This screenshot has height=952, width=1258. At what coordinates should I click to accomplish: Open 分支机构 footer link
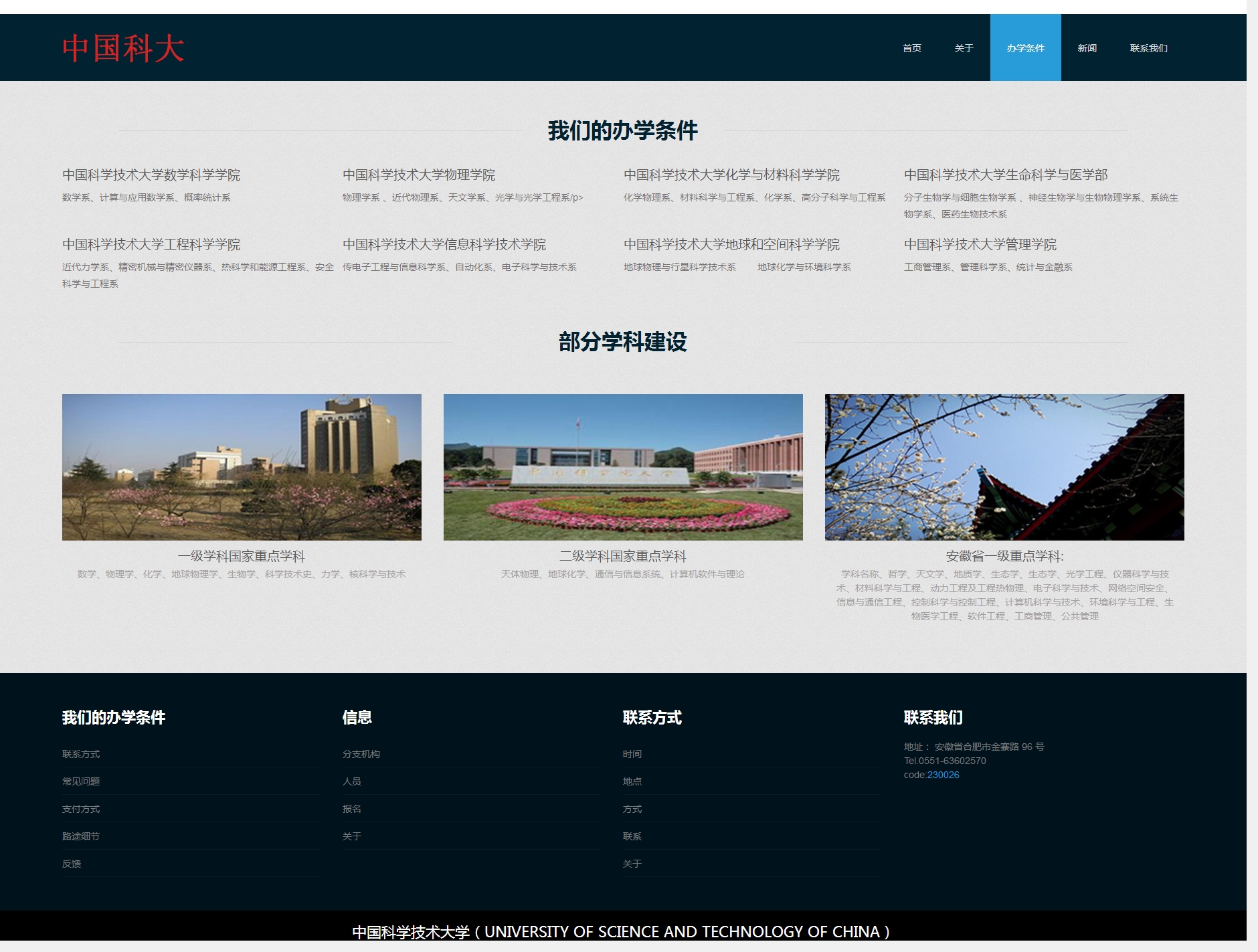tap(361, 754)
